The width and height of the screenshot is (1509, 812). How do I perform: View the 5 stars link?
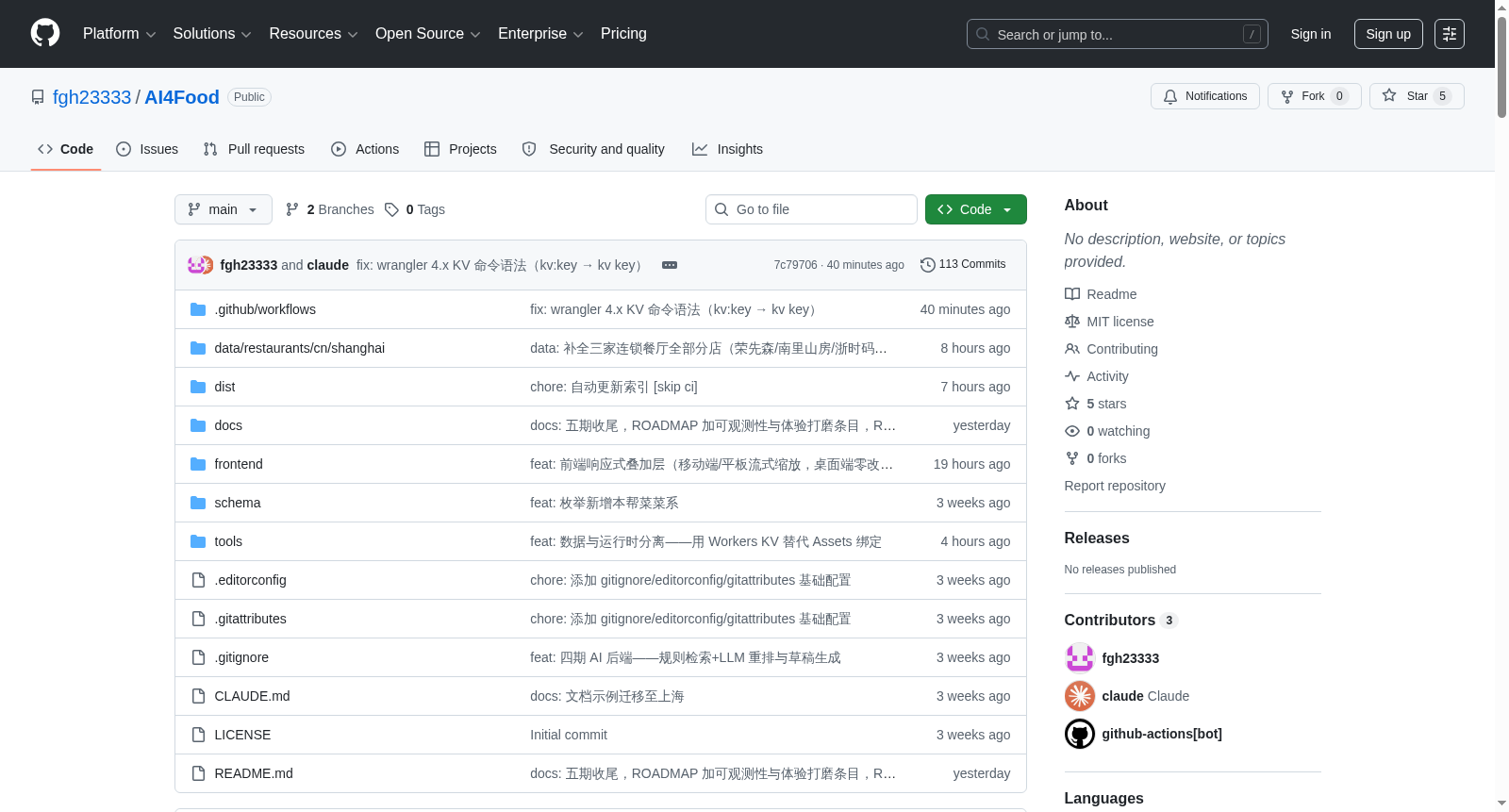(x=1096, y=404)
